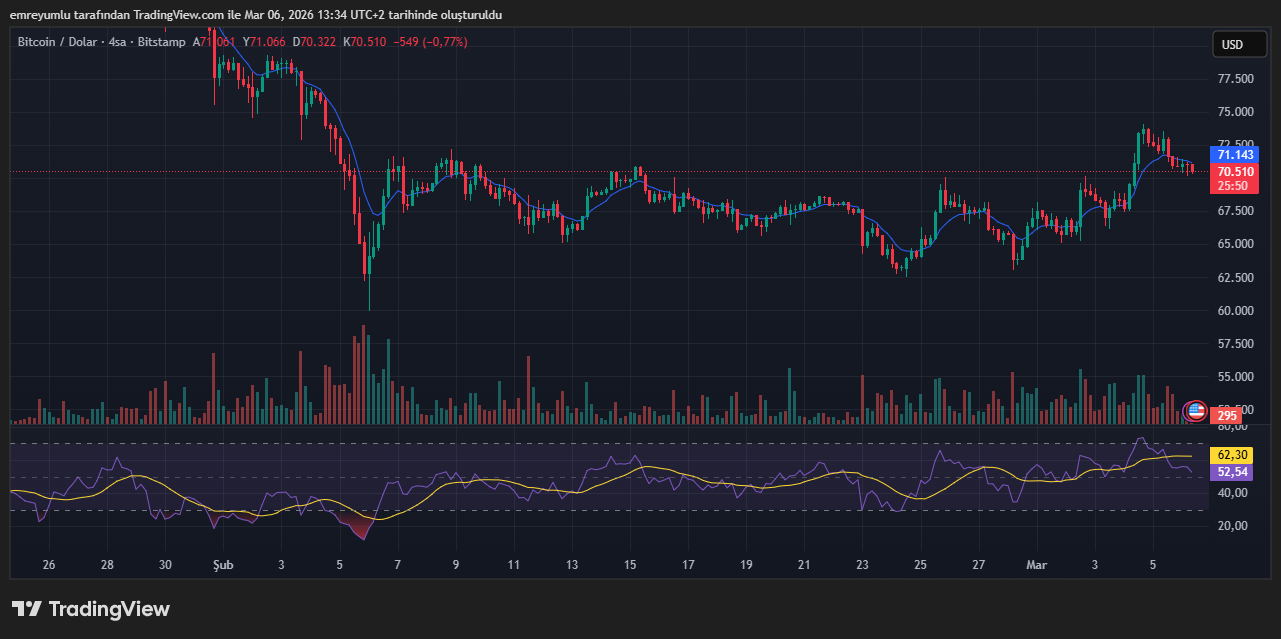Click the red 295 volume label

(x=1228, y=415)
